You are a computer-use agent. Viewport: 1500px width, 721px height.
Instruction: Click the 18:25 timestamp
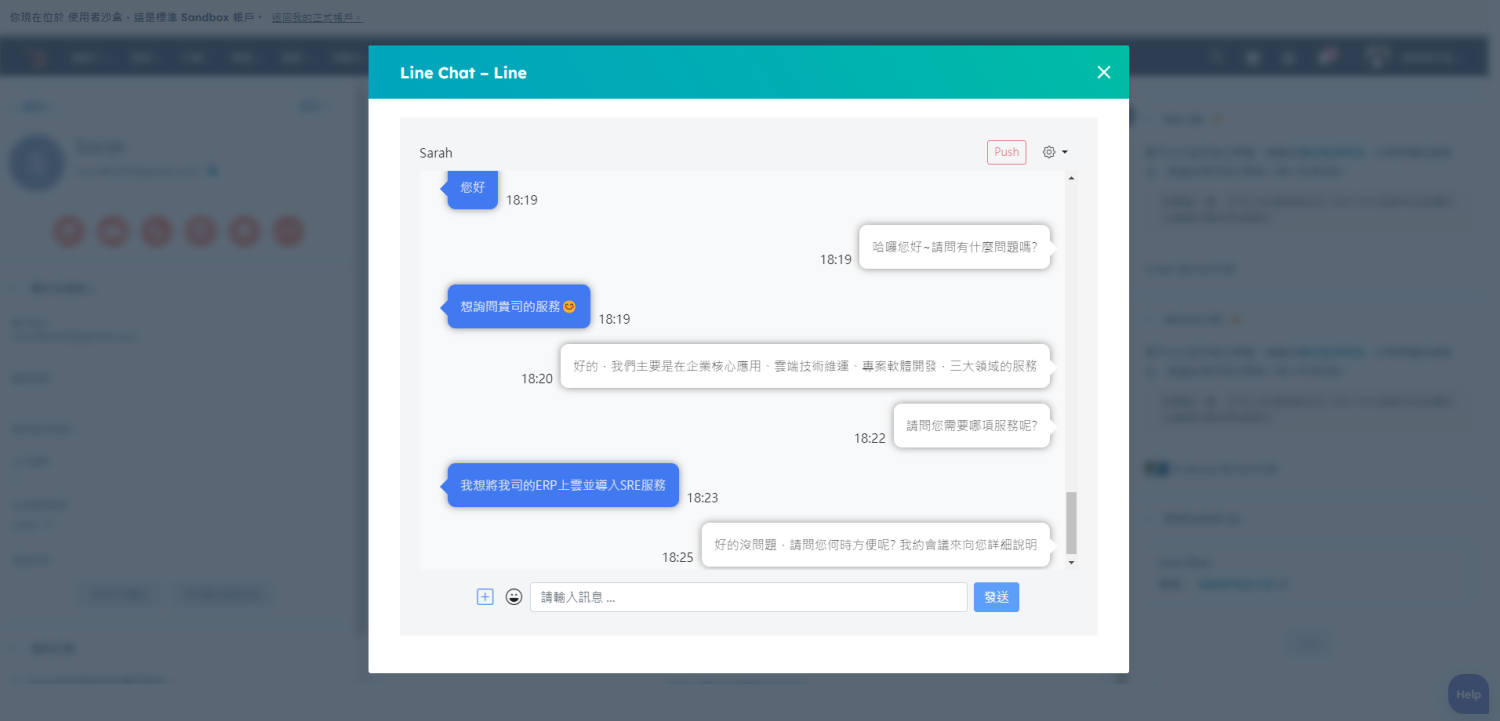pos(677,557)
